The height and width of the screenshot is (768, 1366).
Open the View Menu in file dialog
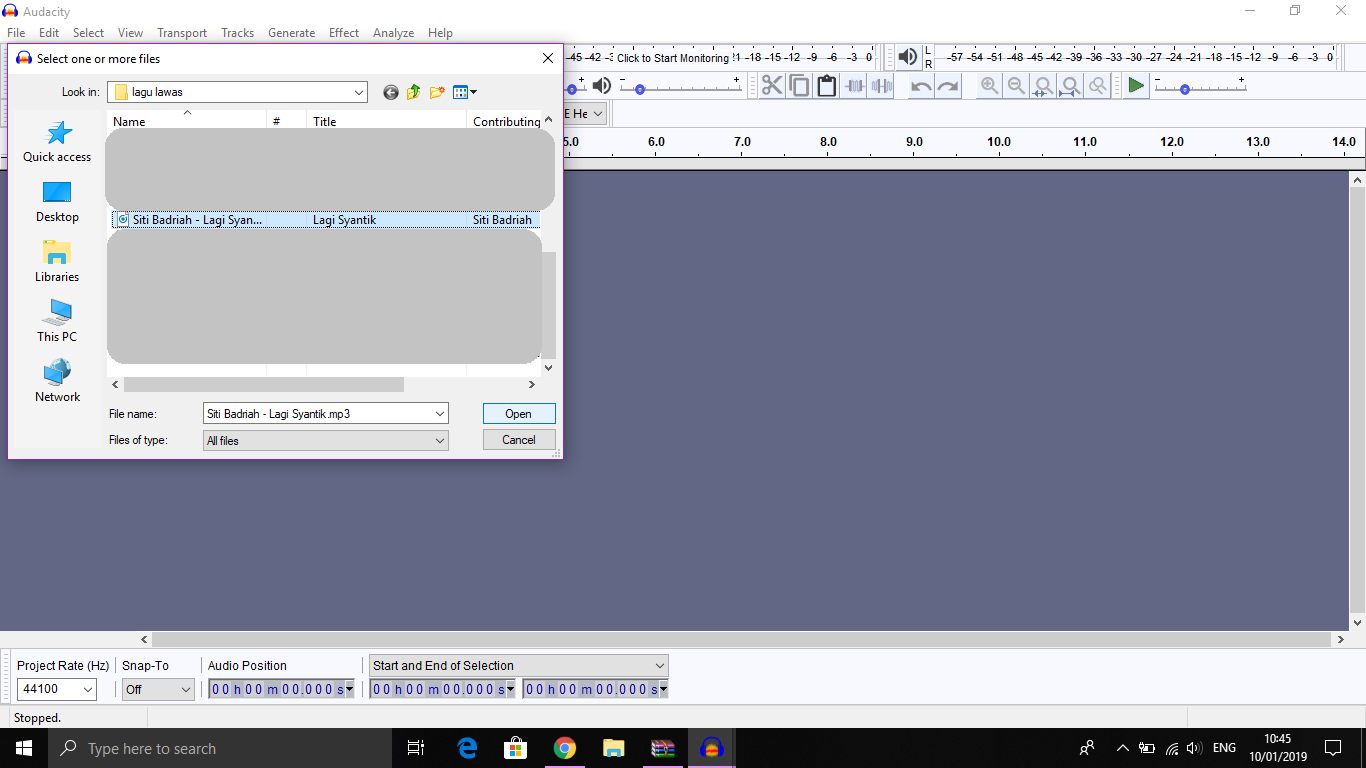[x=464, y=92]
